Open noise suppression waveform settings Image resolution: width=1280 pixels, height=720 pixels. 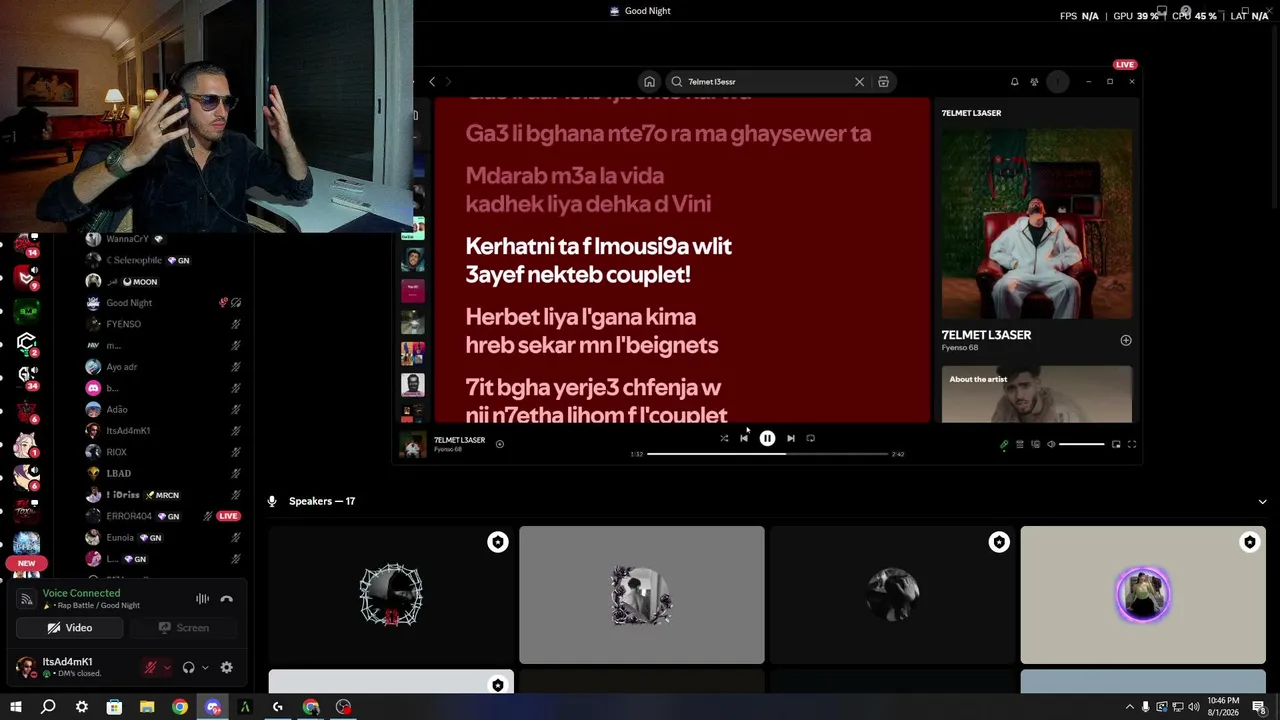coord(202,599)
